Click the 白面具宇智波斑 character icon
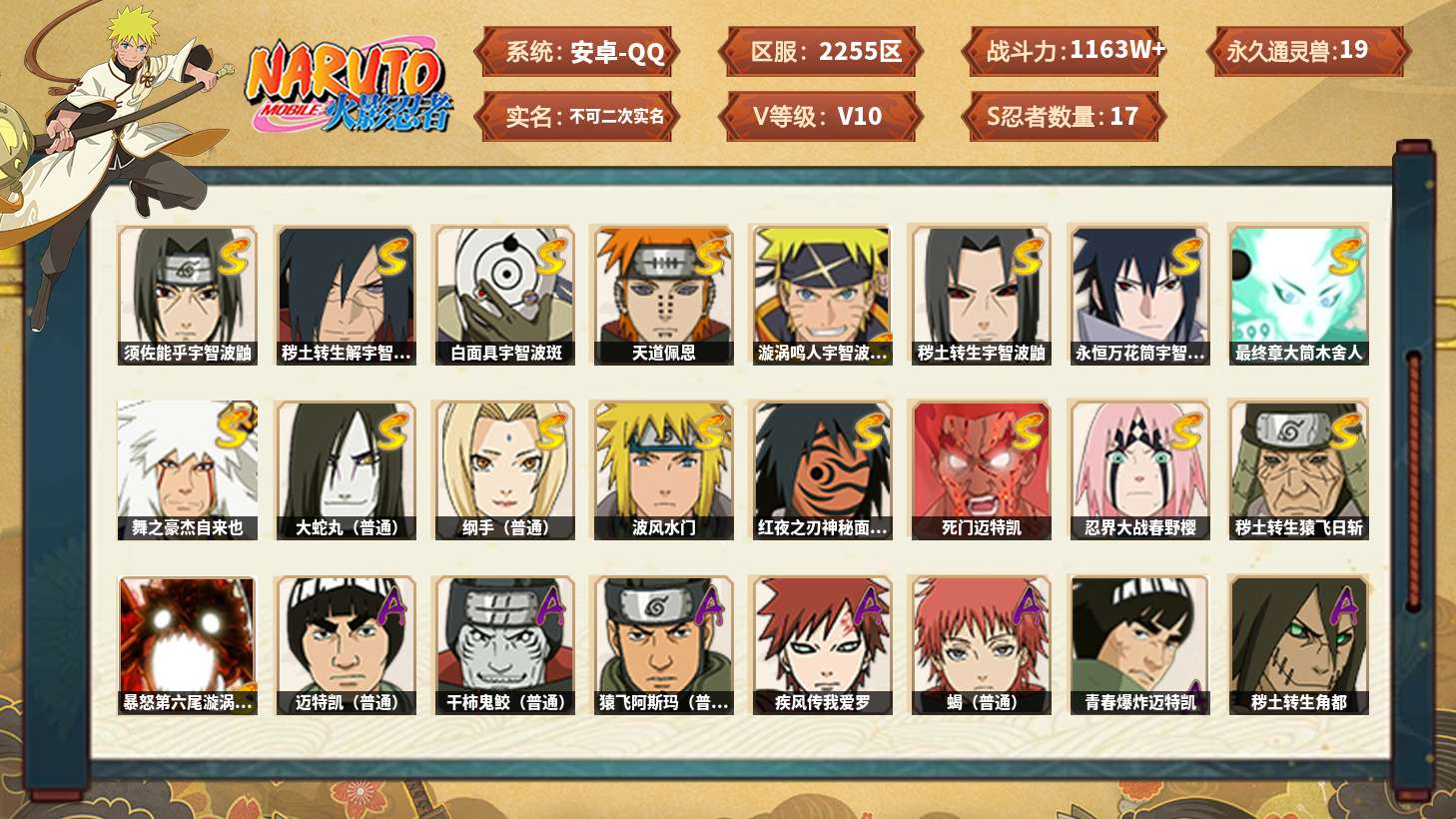Image resolution: width=1456 pixels, height=819 pixels. (x=504, y=295)
